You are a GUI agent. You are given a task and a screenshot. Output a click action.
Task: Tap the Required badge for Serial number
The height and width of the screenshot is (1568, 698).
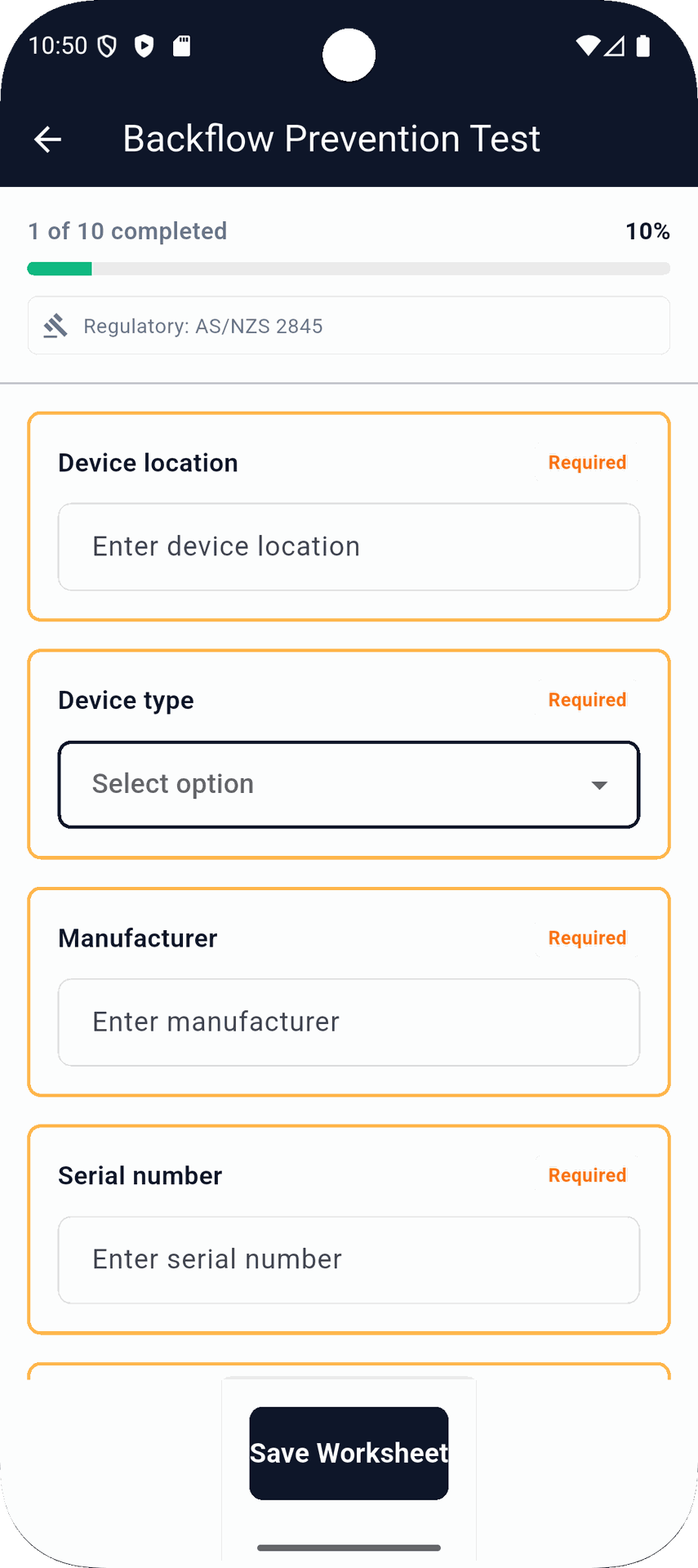[x=587, y=1176]
